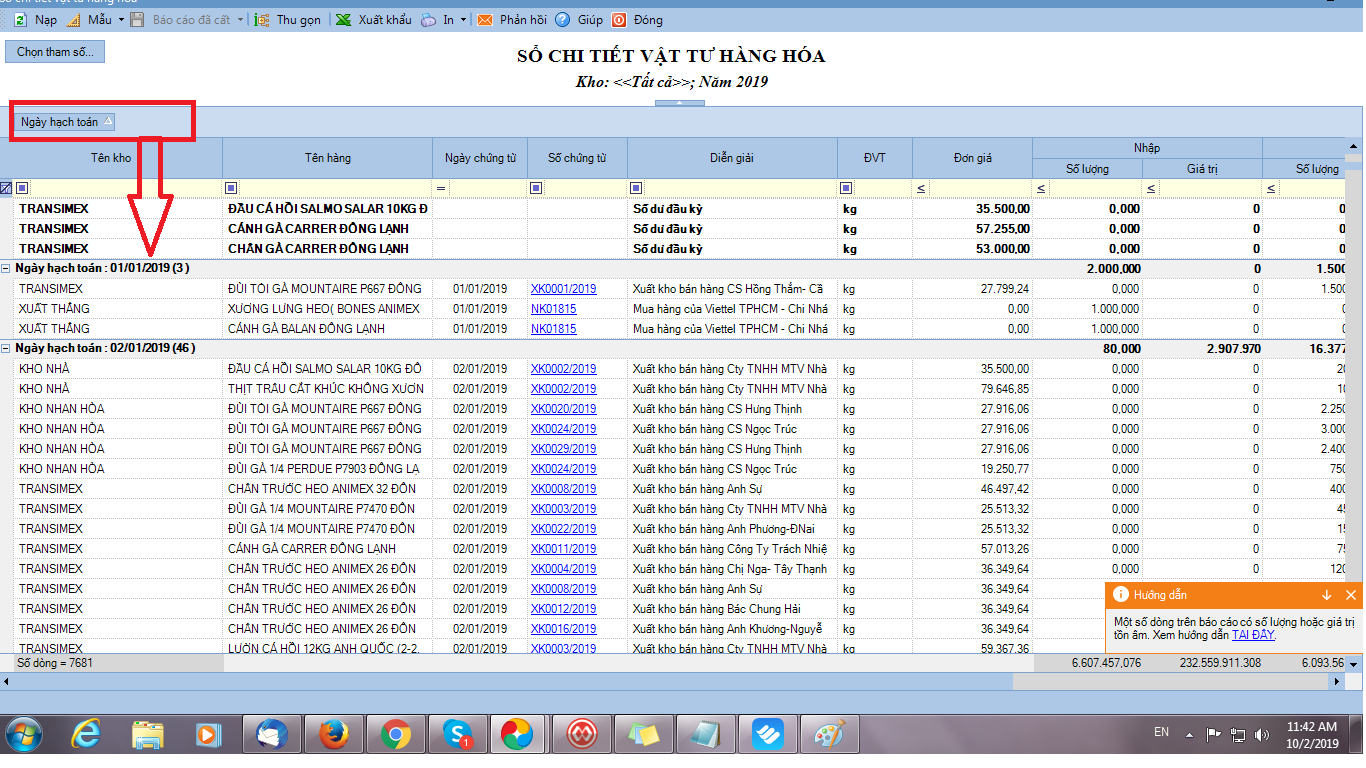Switch to Thunderbird in taskbar
Screen dimensions: 1366x768
click(x=272, y=734)
